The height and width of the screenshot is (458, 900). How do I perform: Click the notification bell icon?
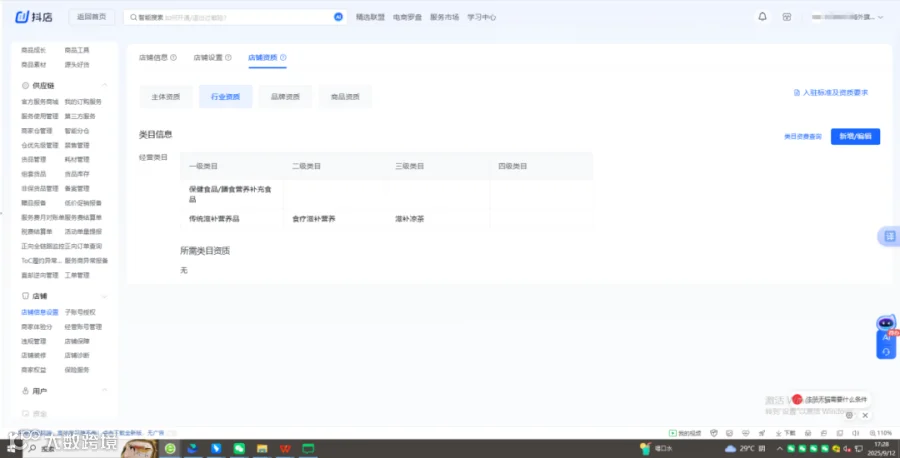click(762, 17)
